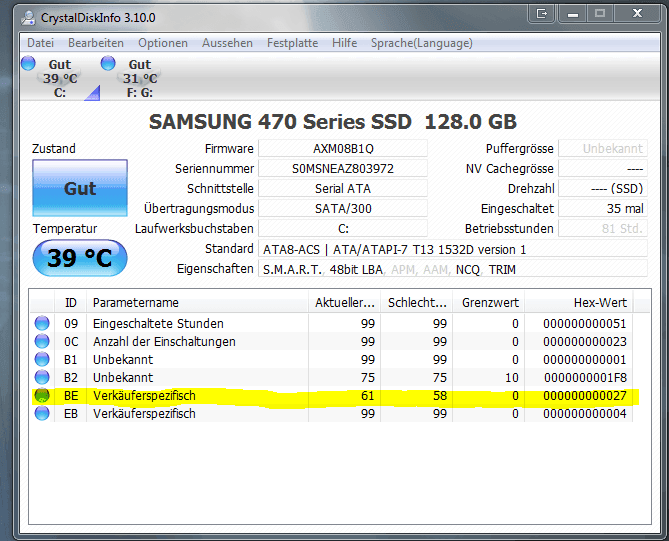This screenshot has height=541, width=669.
Task: Click the green status orb of row BE
Action: pos(42,396)
